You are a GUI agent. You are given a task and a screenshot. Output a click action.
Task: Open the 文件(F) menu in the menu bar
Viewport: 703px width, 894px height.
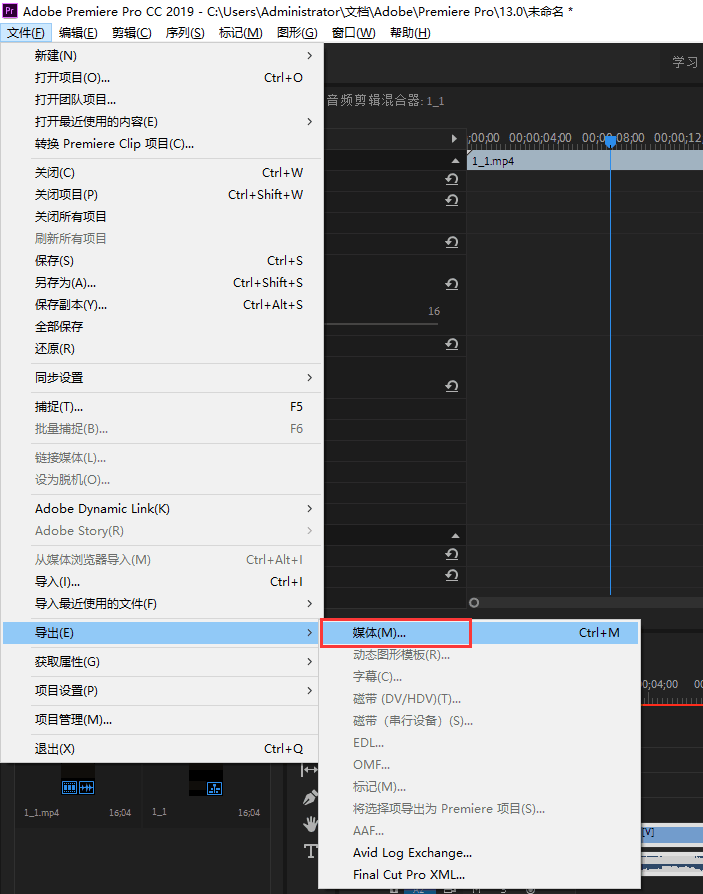(x=26, y=32)
